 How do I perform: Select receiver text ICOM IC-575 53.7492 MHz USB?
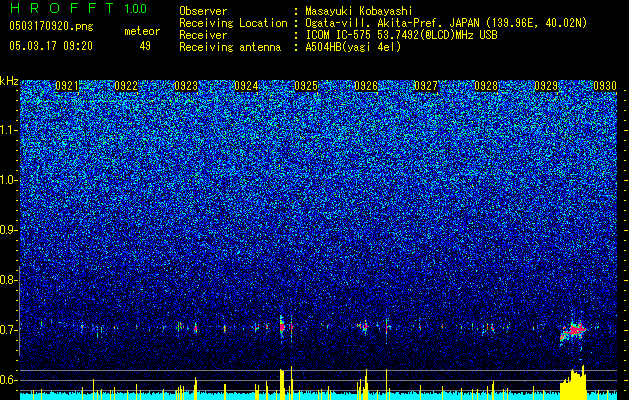click(x=401, y=35)
